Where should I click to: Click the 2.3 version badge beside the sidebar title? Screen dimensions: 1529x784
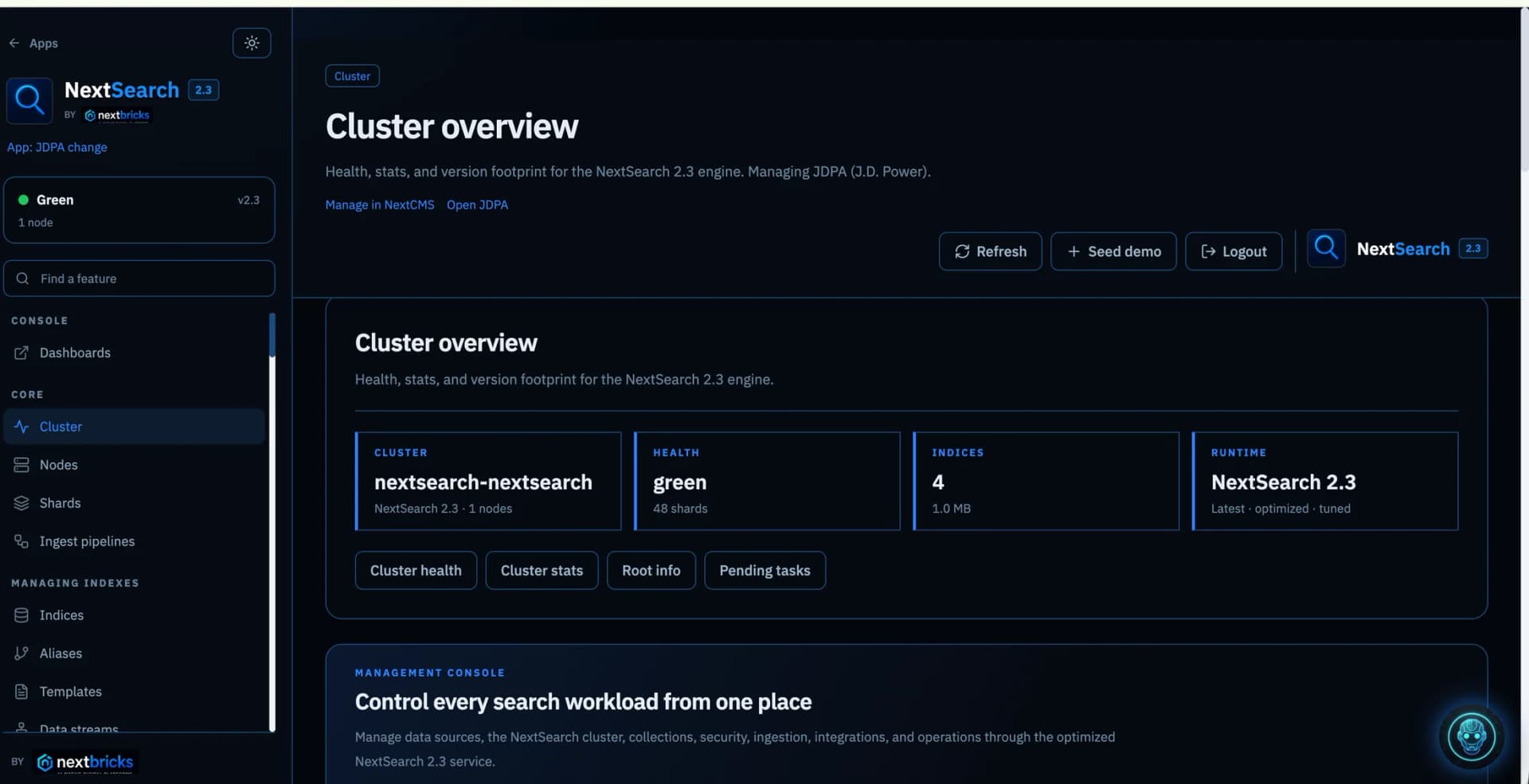point(203,90)
